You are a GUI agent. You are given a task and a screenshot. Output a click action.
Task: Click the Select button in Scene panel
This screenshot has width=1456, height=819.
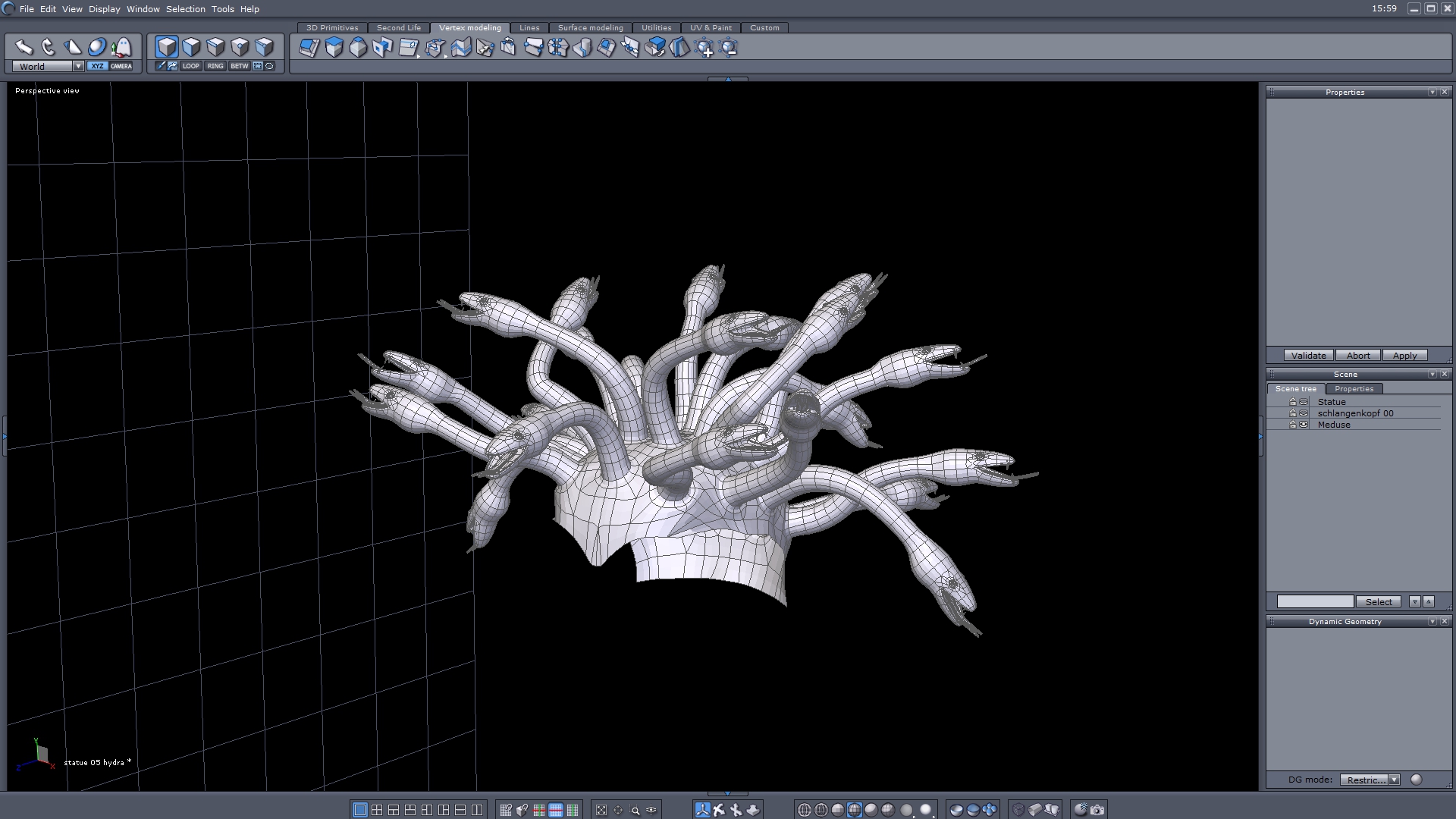coord(1378,601)
